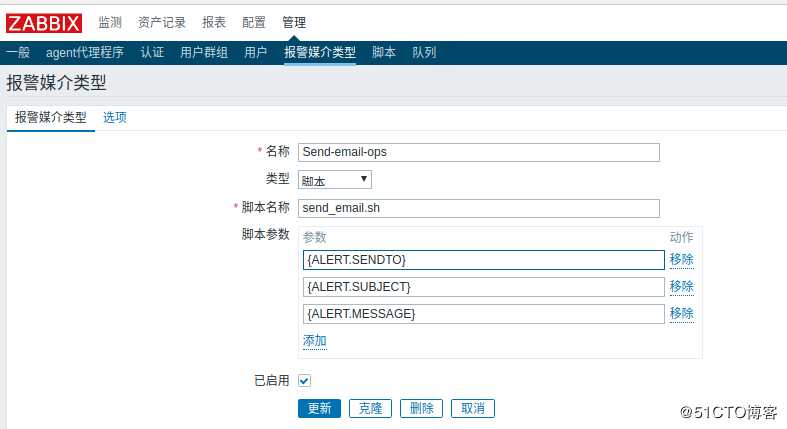Screen dimensions: 787x429
Task: Click the 更新 button
Action: pos(319,408)
